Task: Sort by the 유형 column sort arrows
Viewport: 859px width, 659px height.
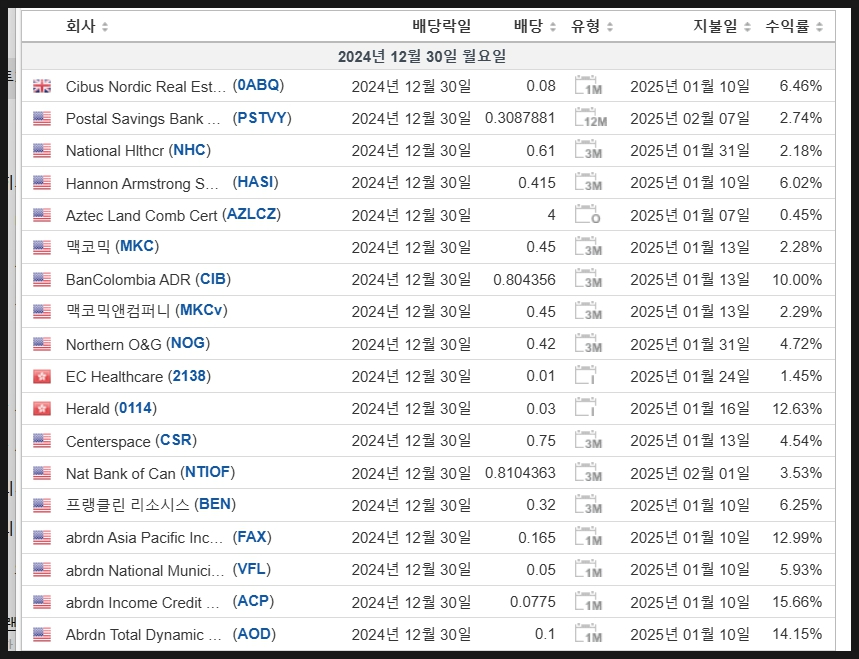Action: (610, 27)
